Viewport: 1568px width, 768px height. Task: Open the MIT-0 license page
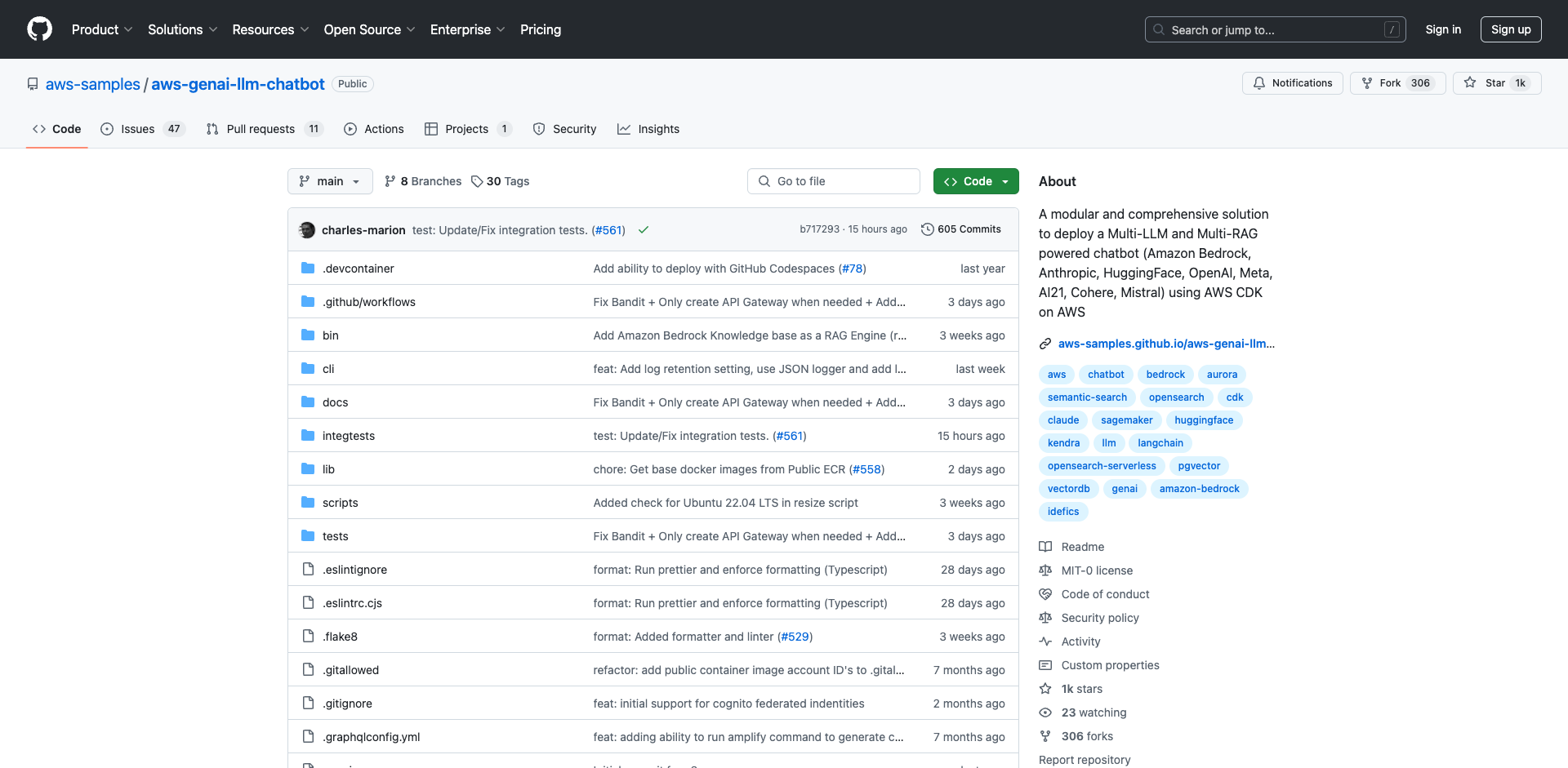click(1096, 570)
